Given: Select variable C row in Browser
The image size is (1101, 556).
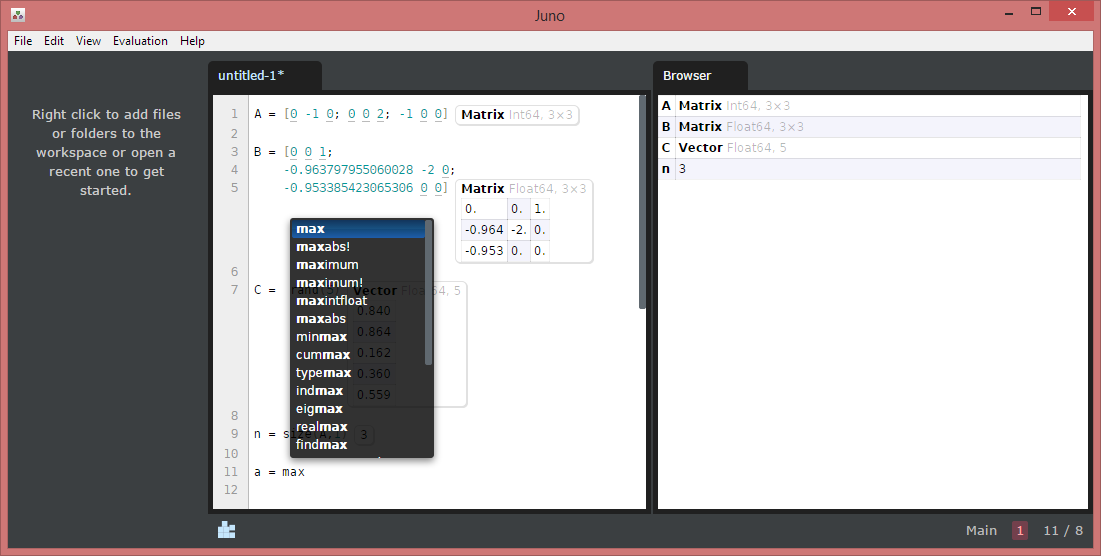Looking at the screenshot, I should click(x=869, y=148).
